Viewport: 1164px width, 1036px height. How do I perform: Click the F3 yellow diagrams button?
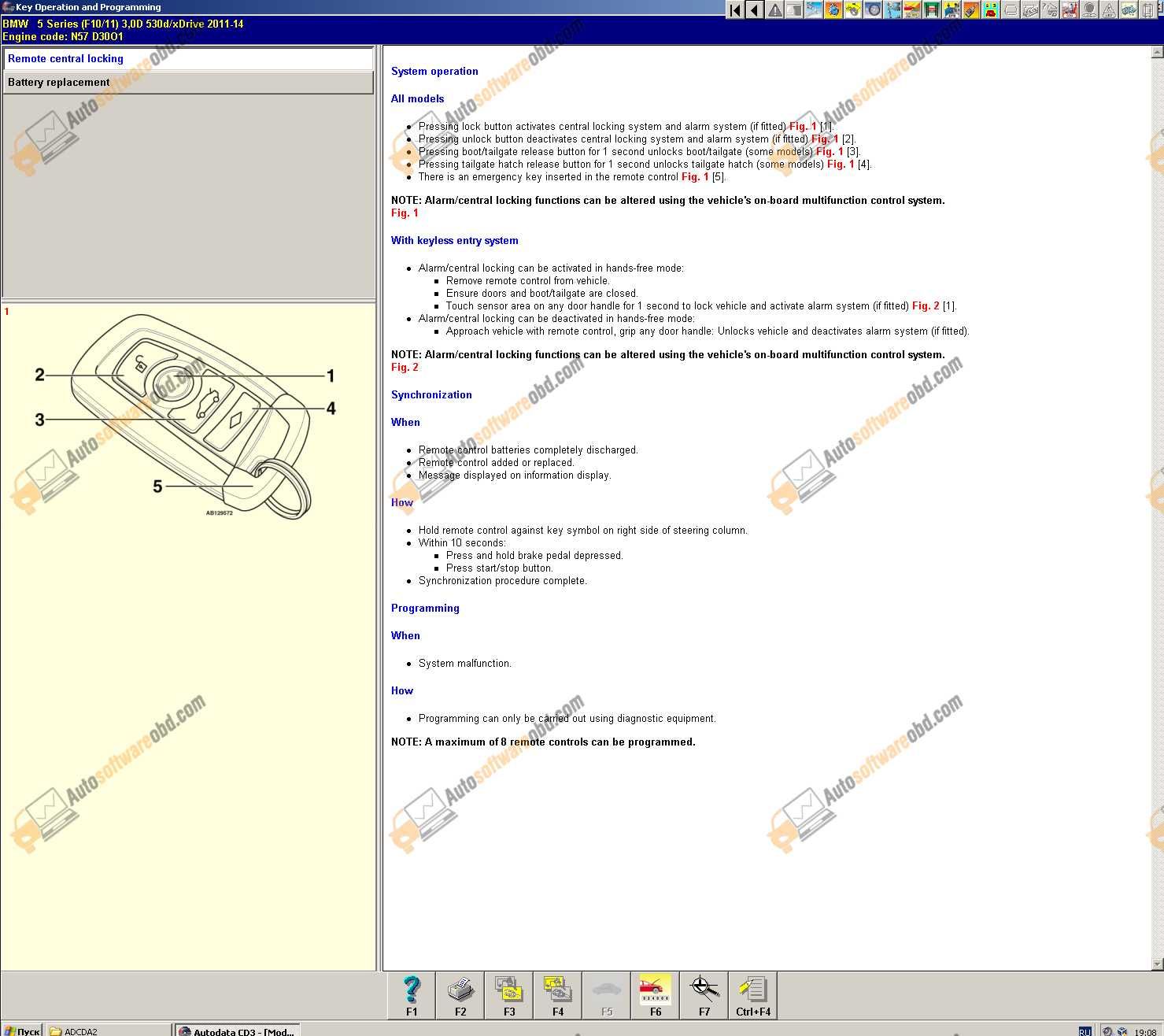tap(509, 996)
